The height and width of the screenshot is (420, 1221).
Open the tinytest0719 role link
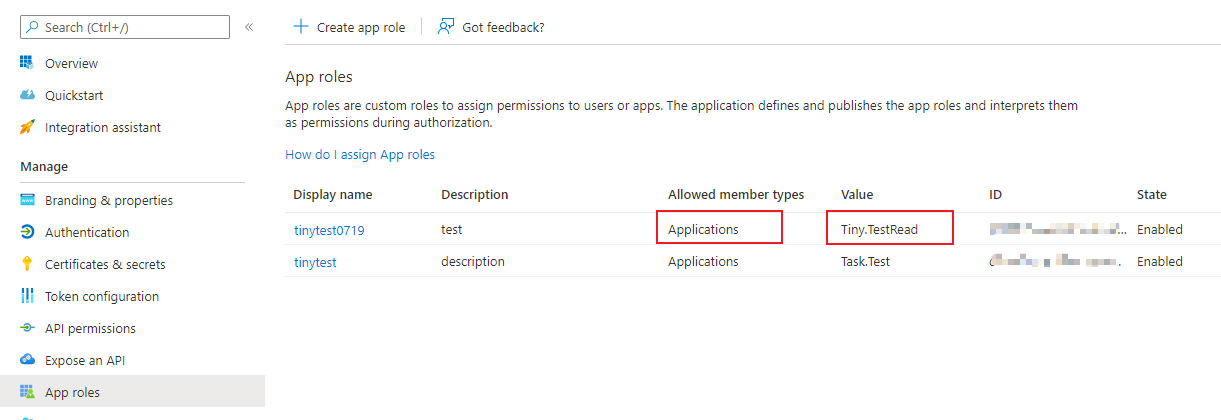(x=329, y=229)
